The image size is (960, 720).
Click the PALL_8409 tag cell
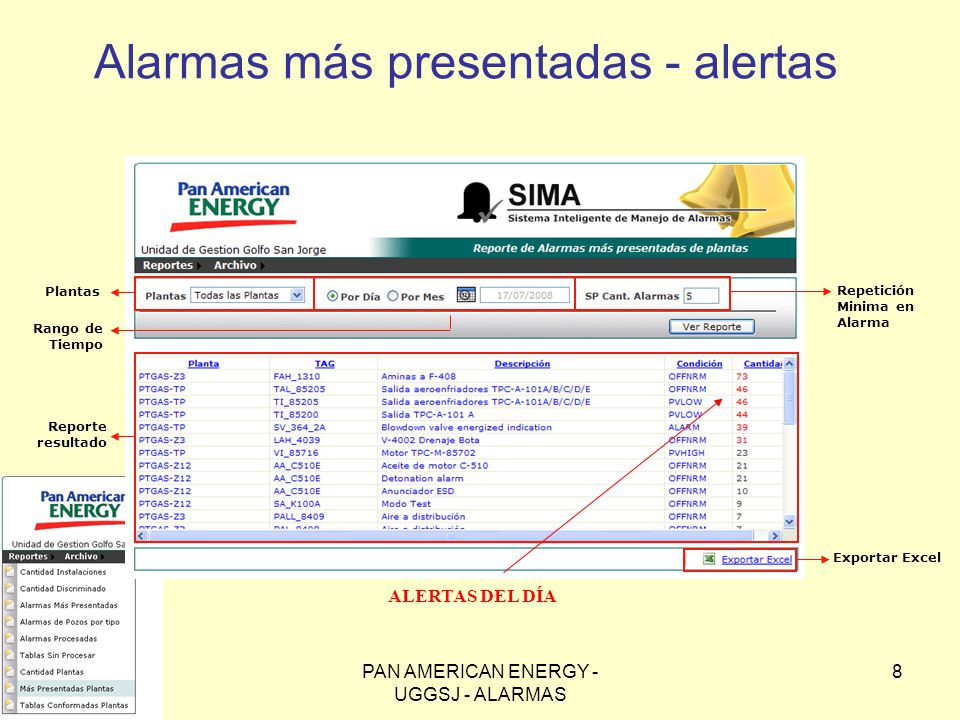point(299,517)
